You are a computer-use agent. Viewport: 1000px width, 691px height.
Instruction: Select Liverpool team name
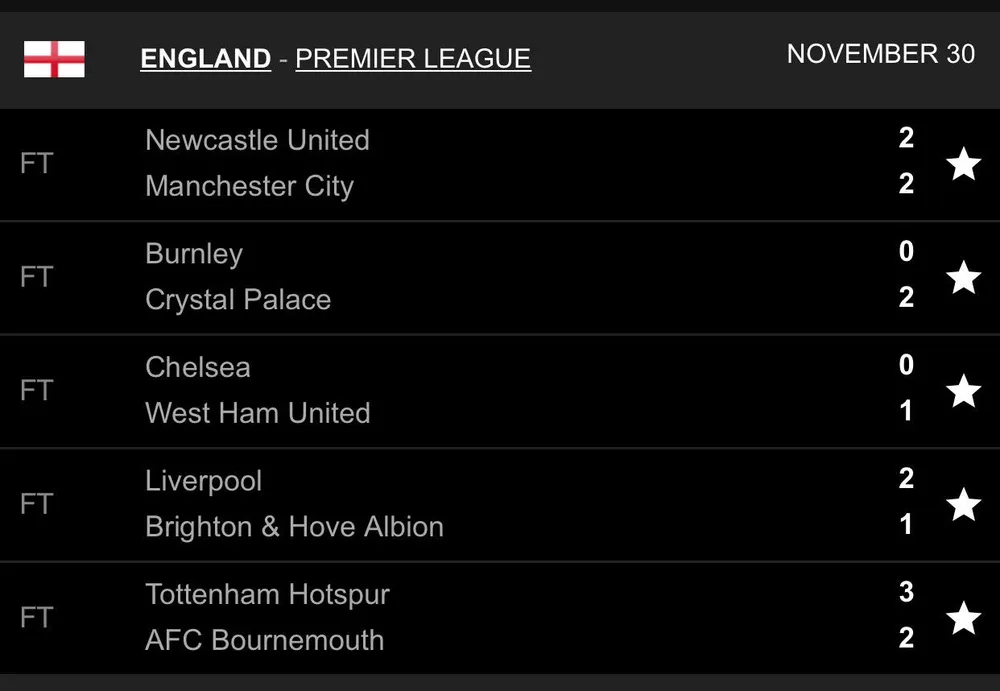point(204,481)
